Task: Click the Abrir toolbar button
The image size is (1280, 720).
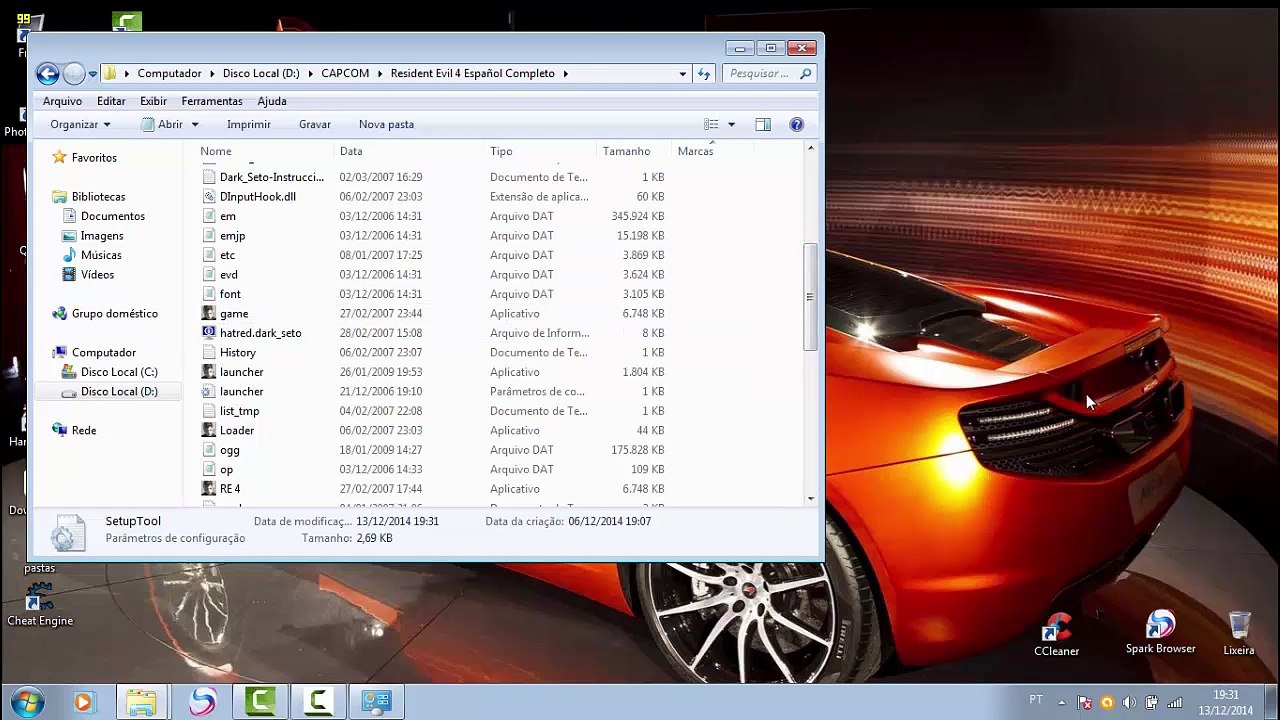Action: [x=162, y=124]
